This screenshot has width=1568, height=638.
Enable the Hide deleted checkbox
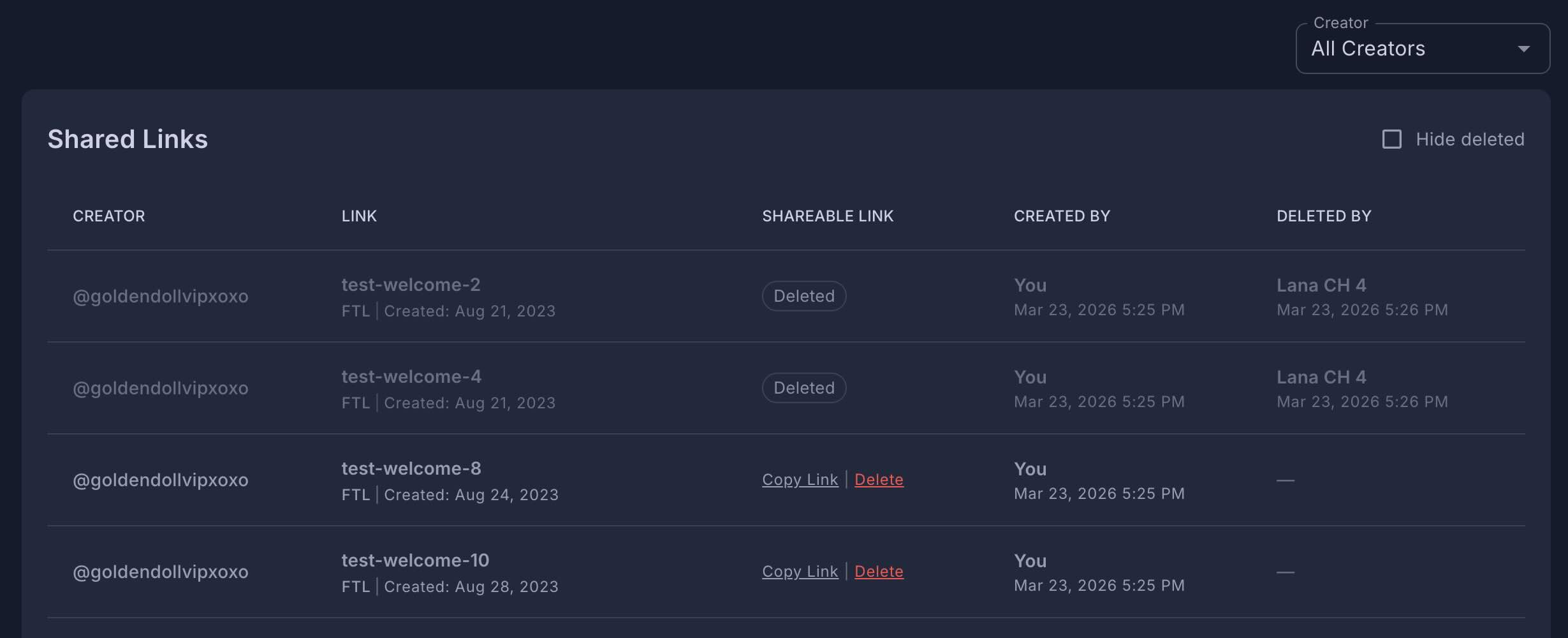click(x=1391, y=139)
